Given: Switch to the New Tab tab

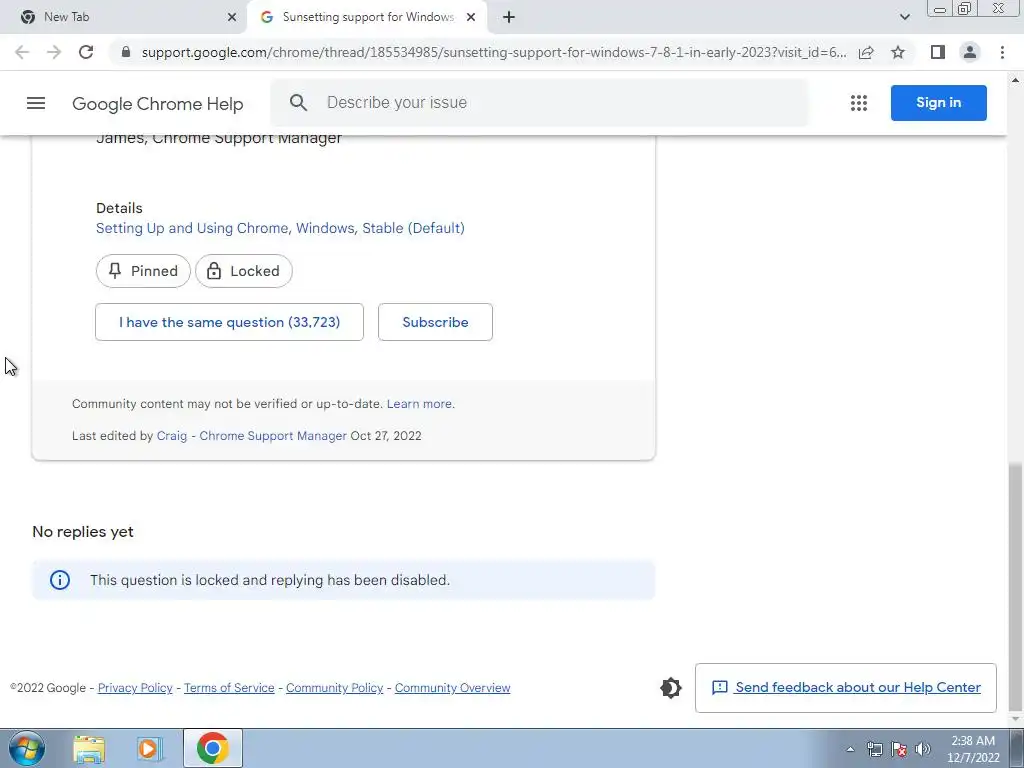Looking at the screenshot, I should click(x=123, y=18).
